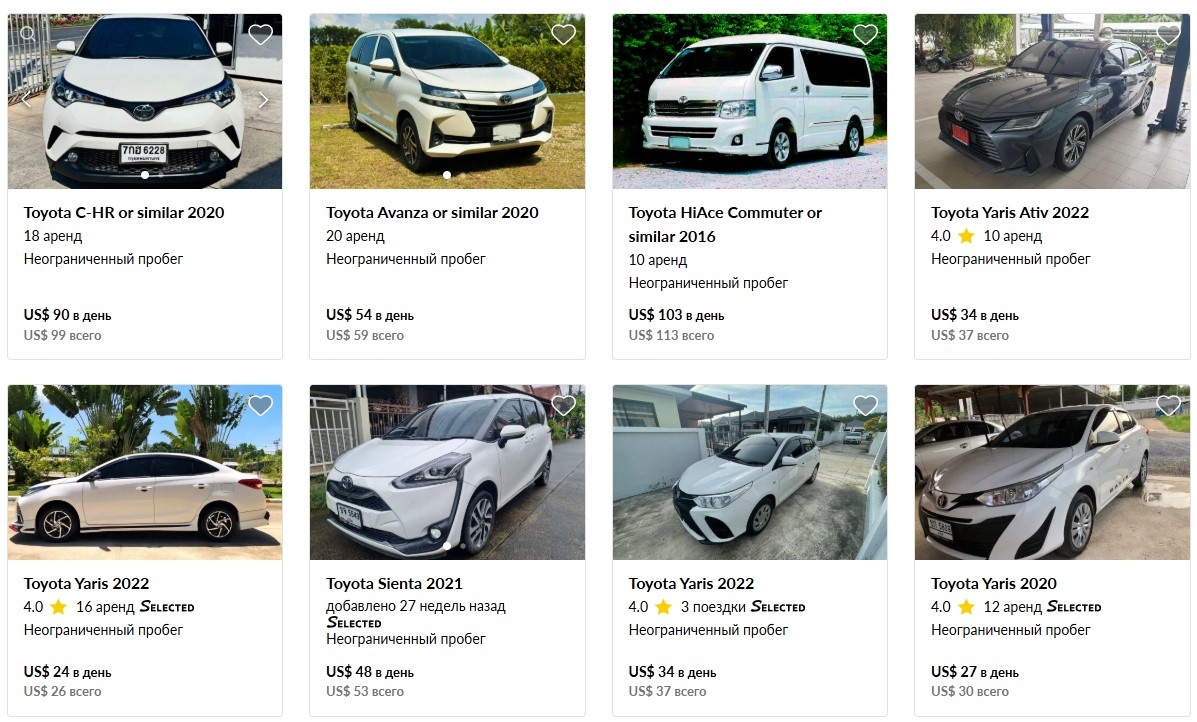Viewport: 1197px width, 722px height.
Task: Add Toyota Yaris Ativ 2022 to favorites
Action: tap(1168, 34)
